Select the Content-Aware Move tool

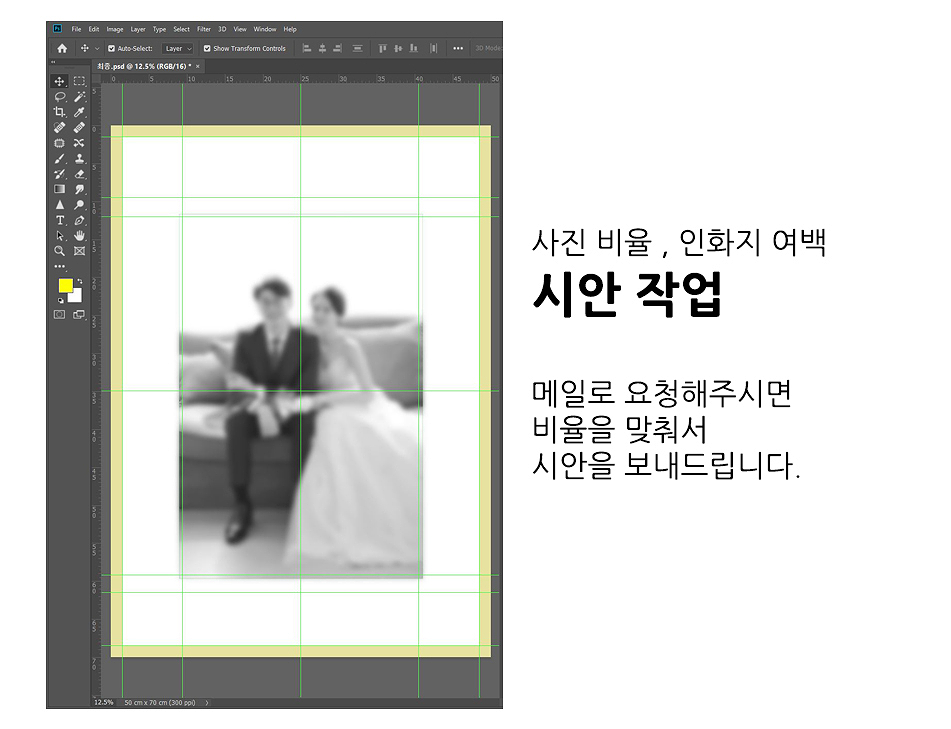pyautogui.click(x=79, y=143)
